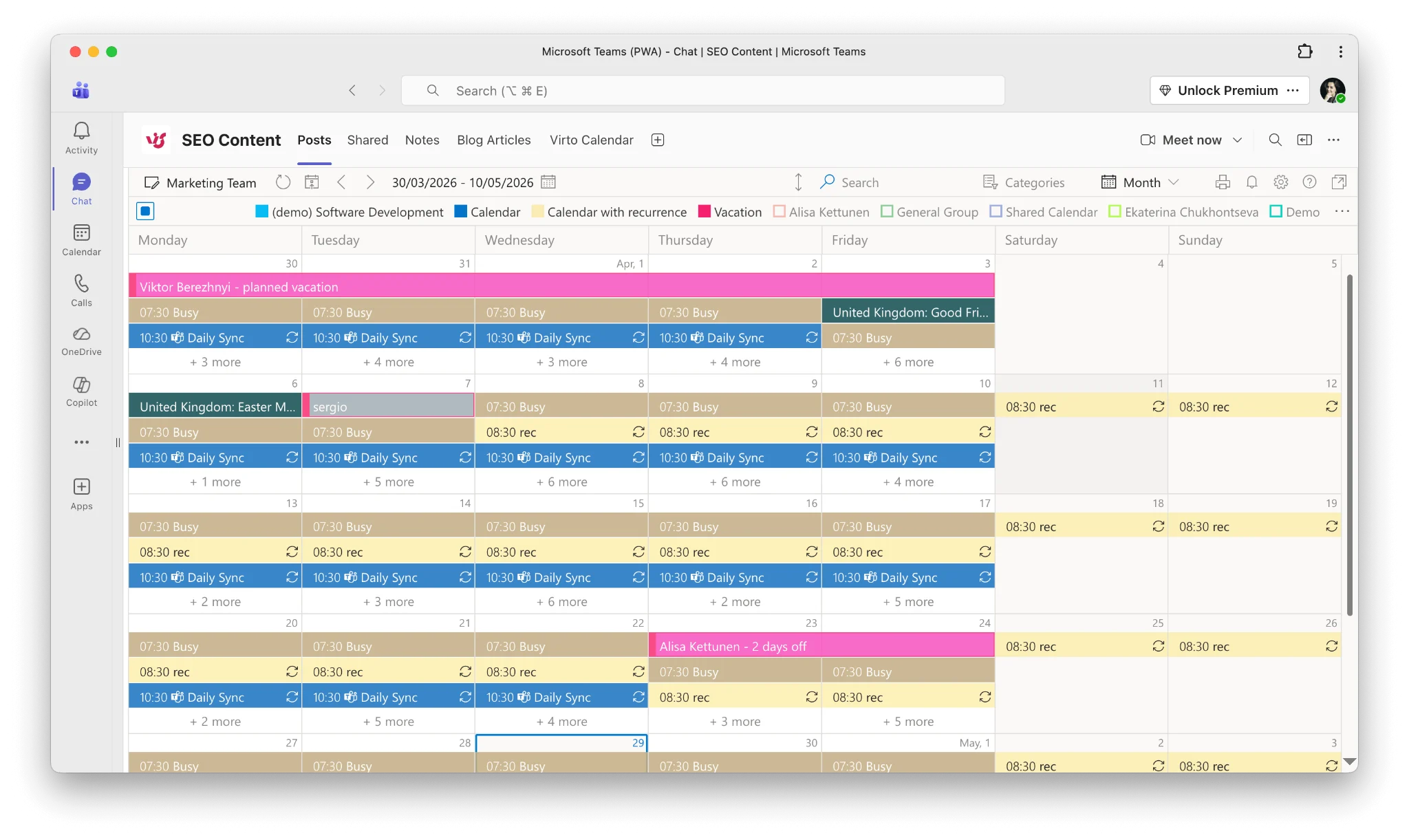Image resolution: width=1409 pixels, height=840 pixels.
Task: Pop out calendar in new window
Action: (x=1339, y=182)
